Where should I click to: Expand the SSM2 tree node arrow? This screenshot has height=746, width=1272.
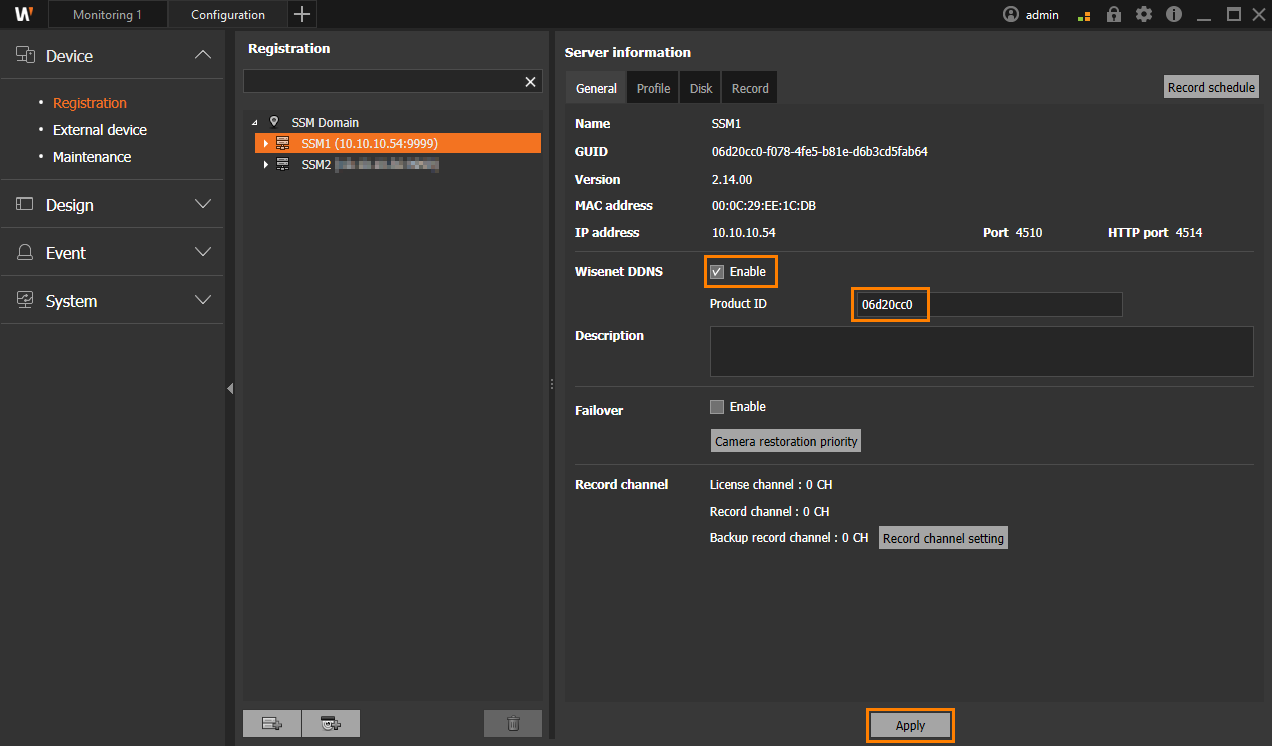(265, 165)
